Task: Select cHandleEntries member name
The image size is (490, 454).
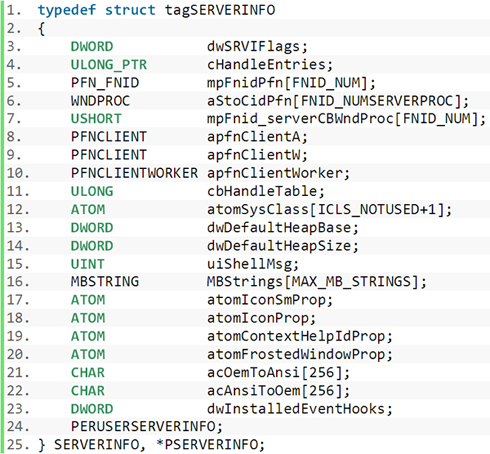Action: pyautogui.click(x=266, y=65)
